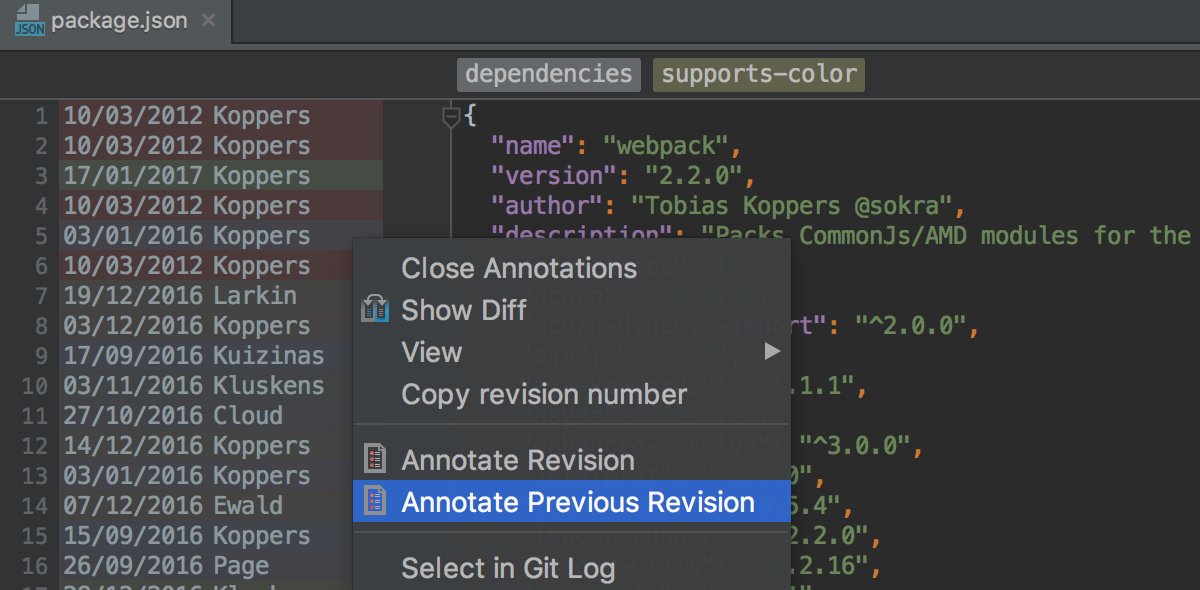This screenshot has height=590, width=1200.
Task: Click the "2.2.0" version value
Action: [x=694, y=177]
